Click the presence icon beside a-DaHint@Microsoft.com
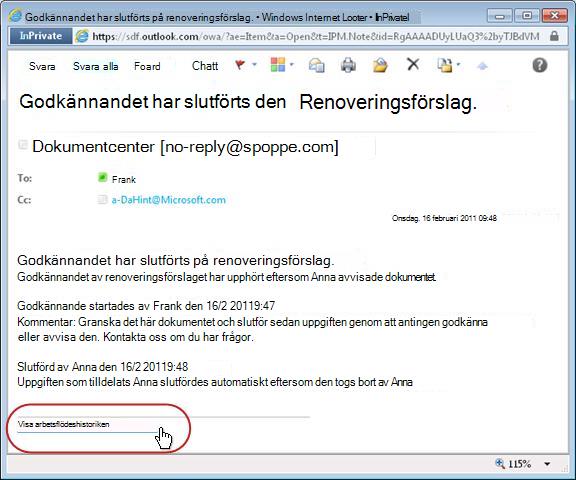The width and height of the screenshot is (576, 480). pos(102,199)
